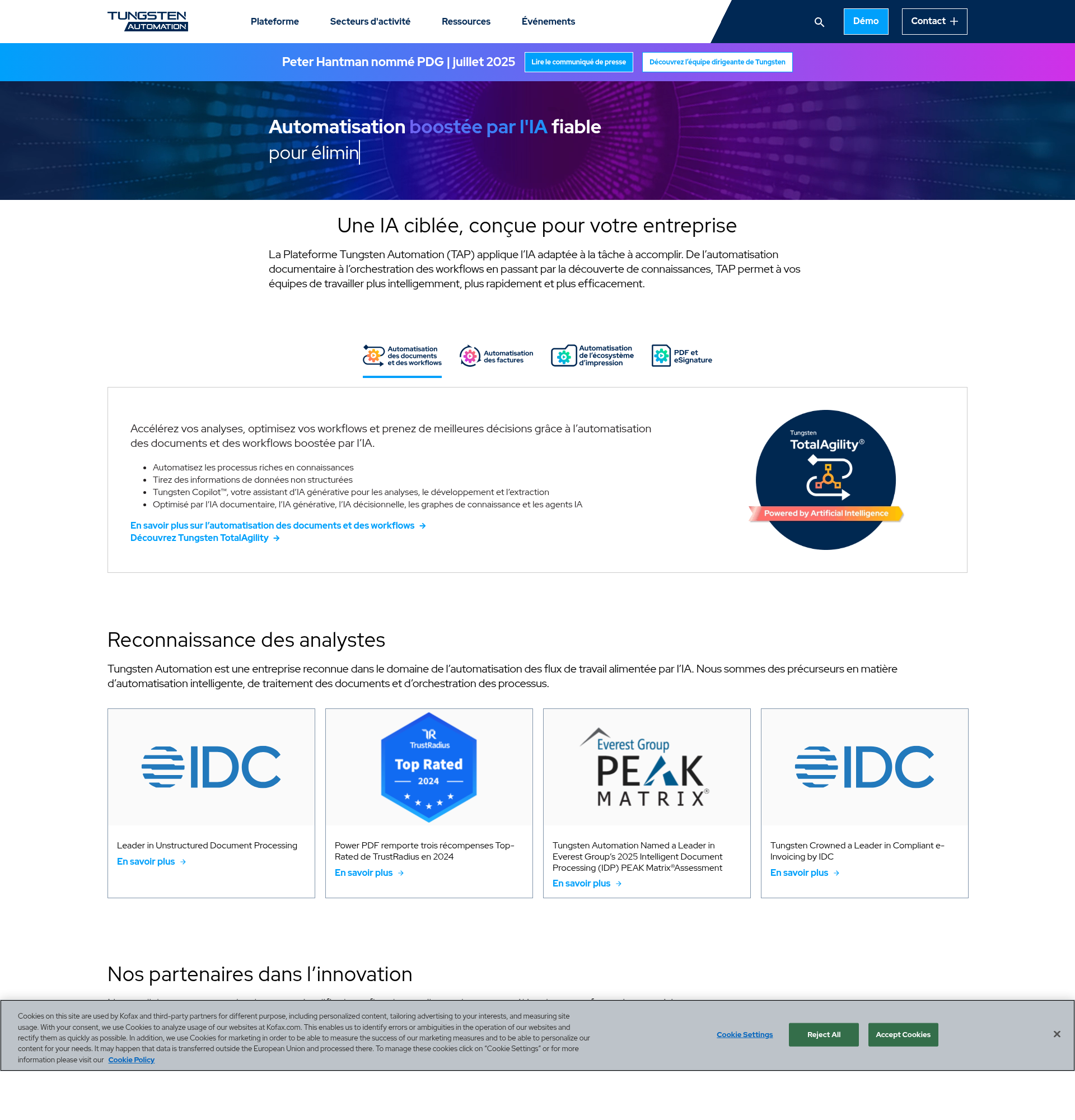Click the TotalAgility circular badge
The image size is (1075, 1120).
pyautogui.click(x=825, y=479)
